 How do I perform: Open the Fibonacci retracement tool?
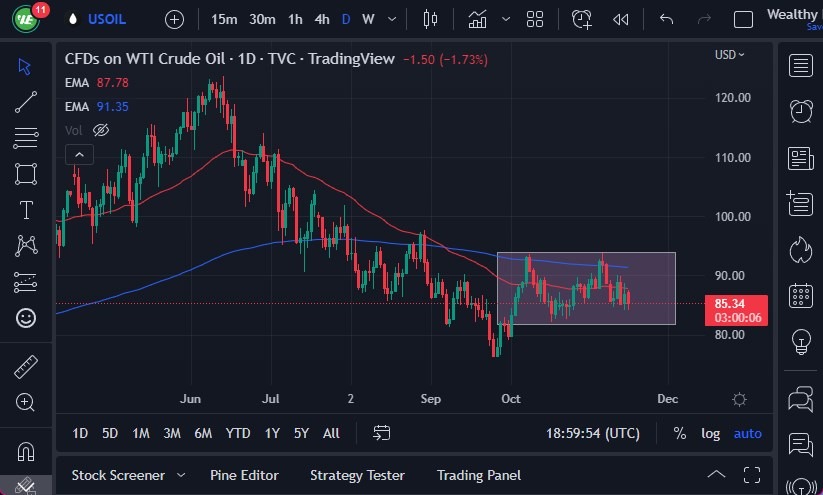26,137
